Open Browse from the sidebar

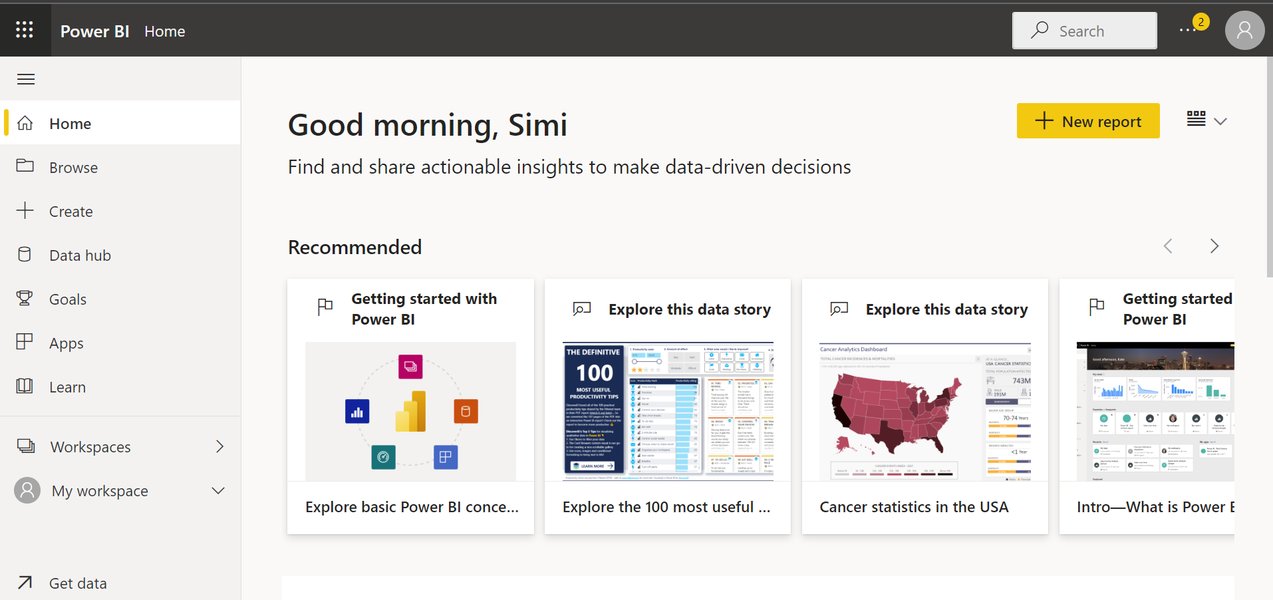coord(74,167)
